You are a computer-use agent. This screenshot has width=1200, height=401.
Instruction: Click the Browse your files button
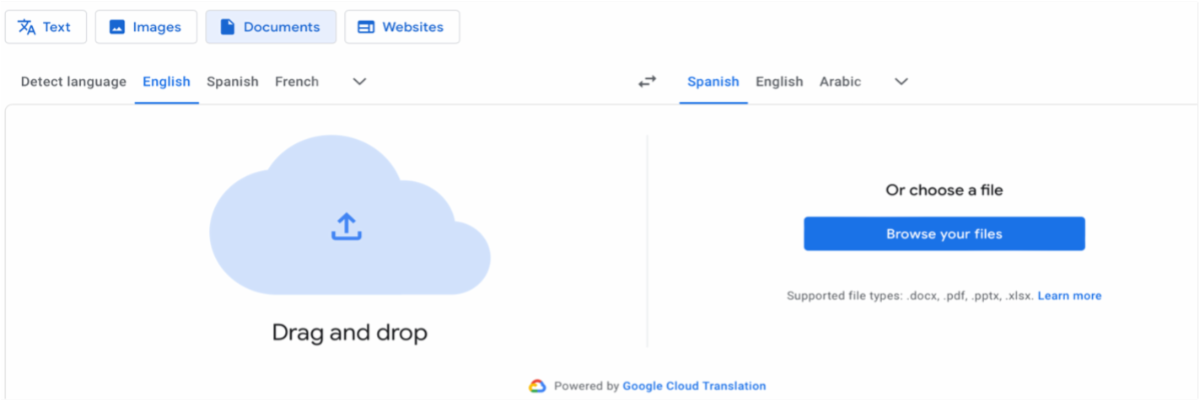pos(944,234)
